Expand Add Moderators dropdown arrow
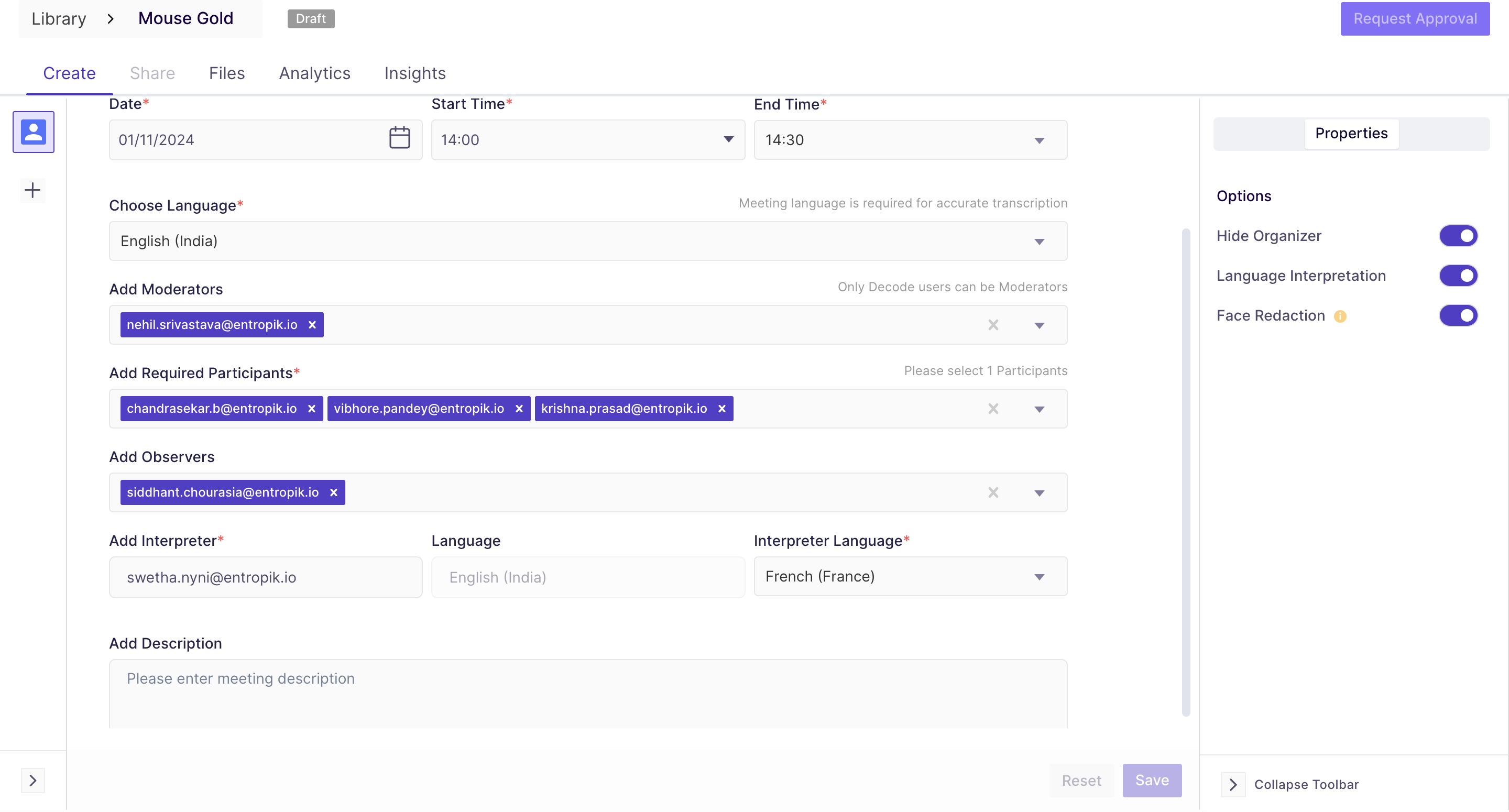 point(1039,326)
